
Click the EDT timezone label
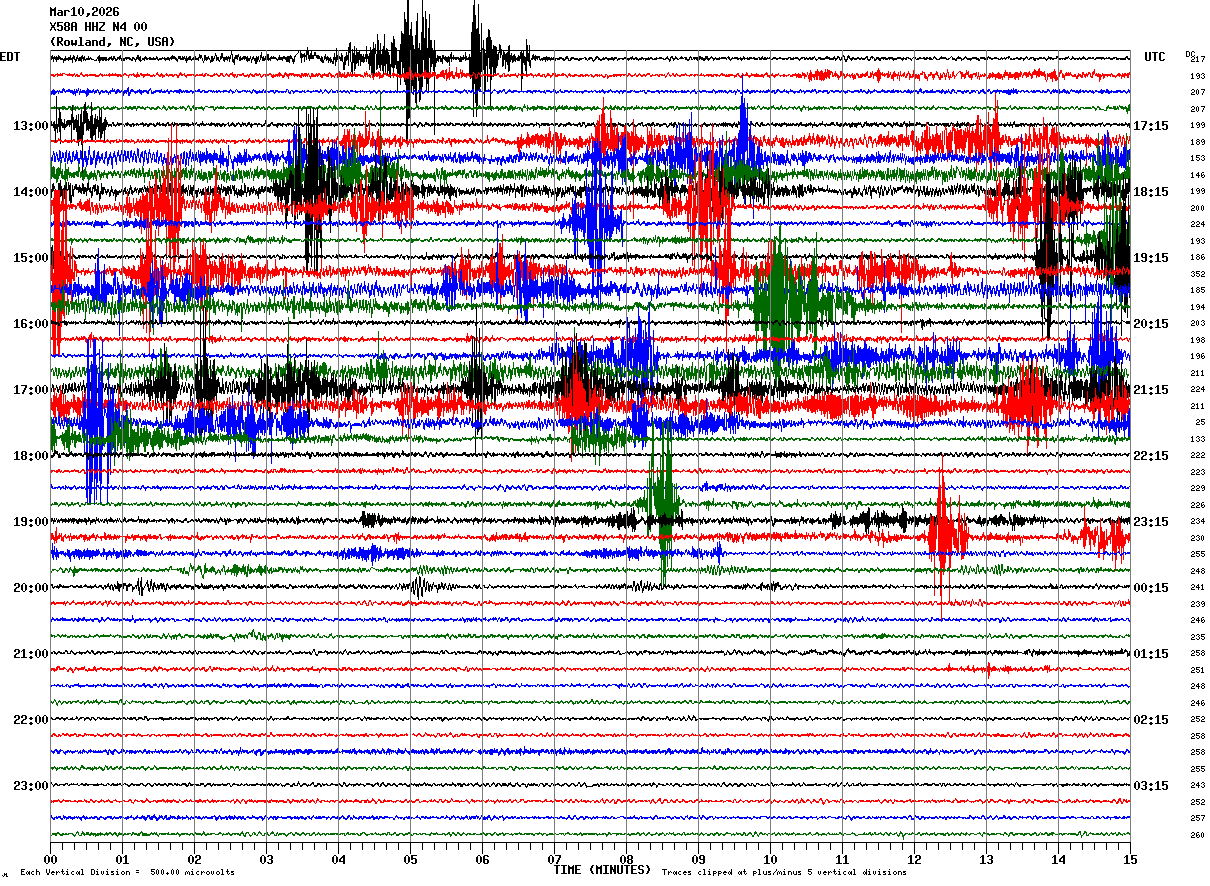pos(10,57)
